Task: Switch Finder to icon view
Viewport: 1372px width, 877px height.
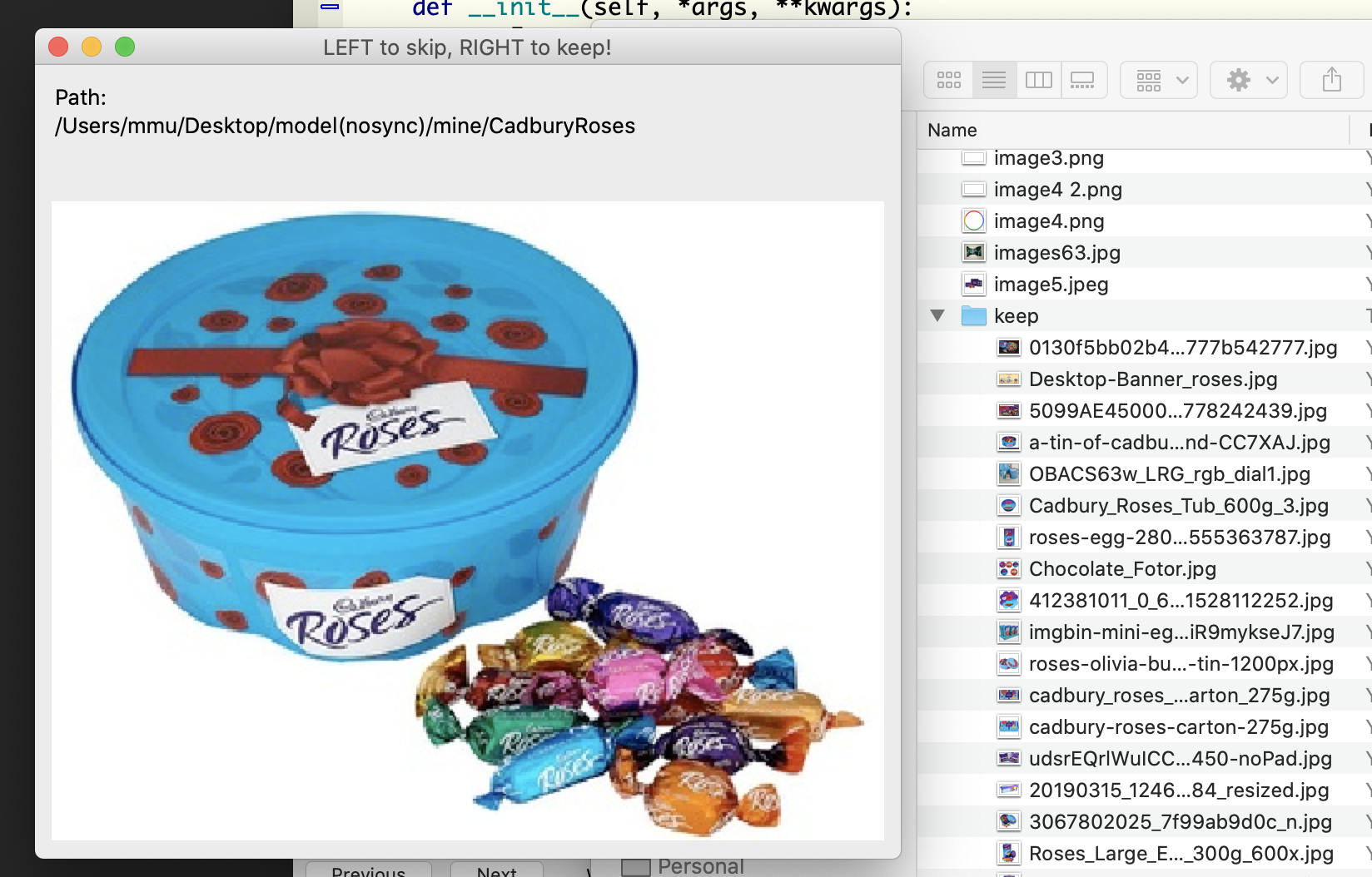Action: tap(949, 80)
